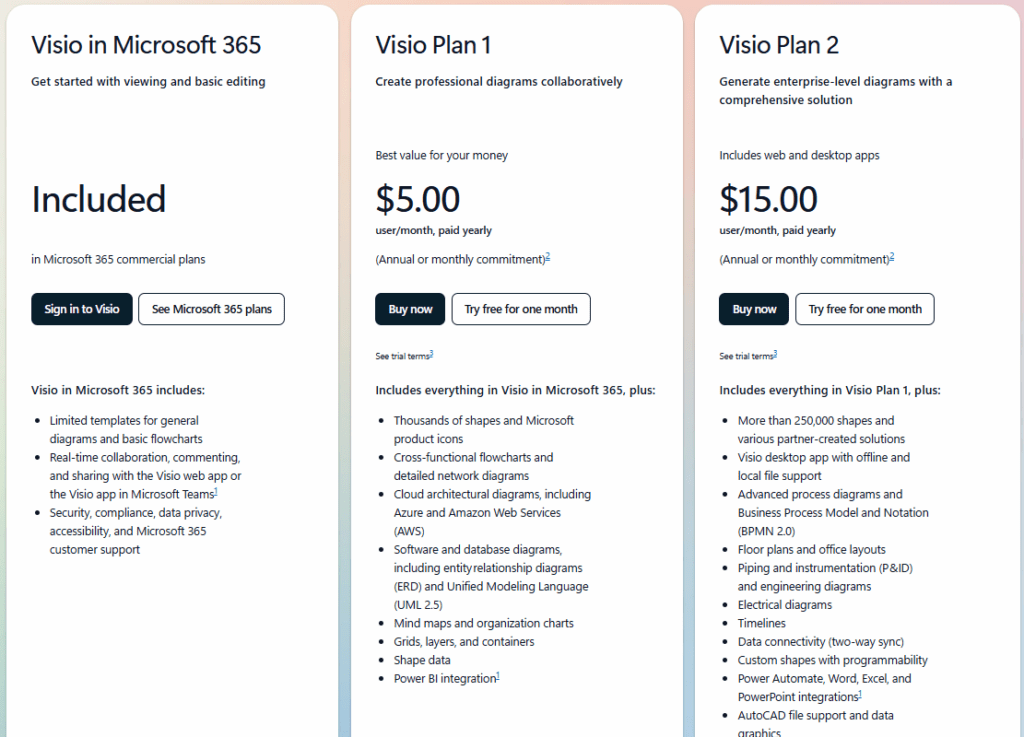The width and height of the screenshot is (1024, 737).
Task: Select the Visio in Microsoft 365 card heading
Action: pos(146,45)
